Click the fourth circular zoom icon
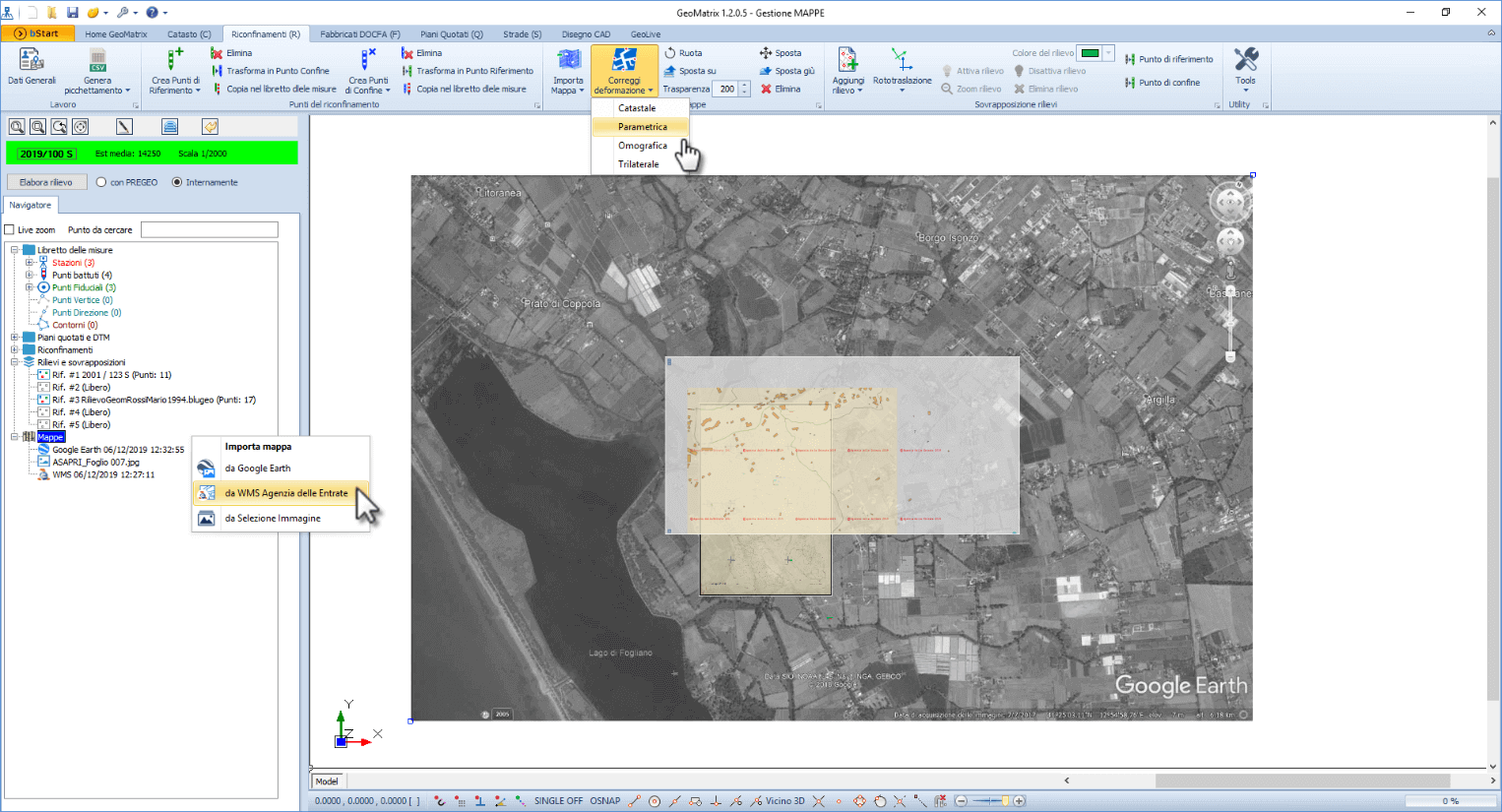Screen dimensions: 1502x812 (81, 127)
